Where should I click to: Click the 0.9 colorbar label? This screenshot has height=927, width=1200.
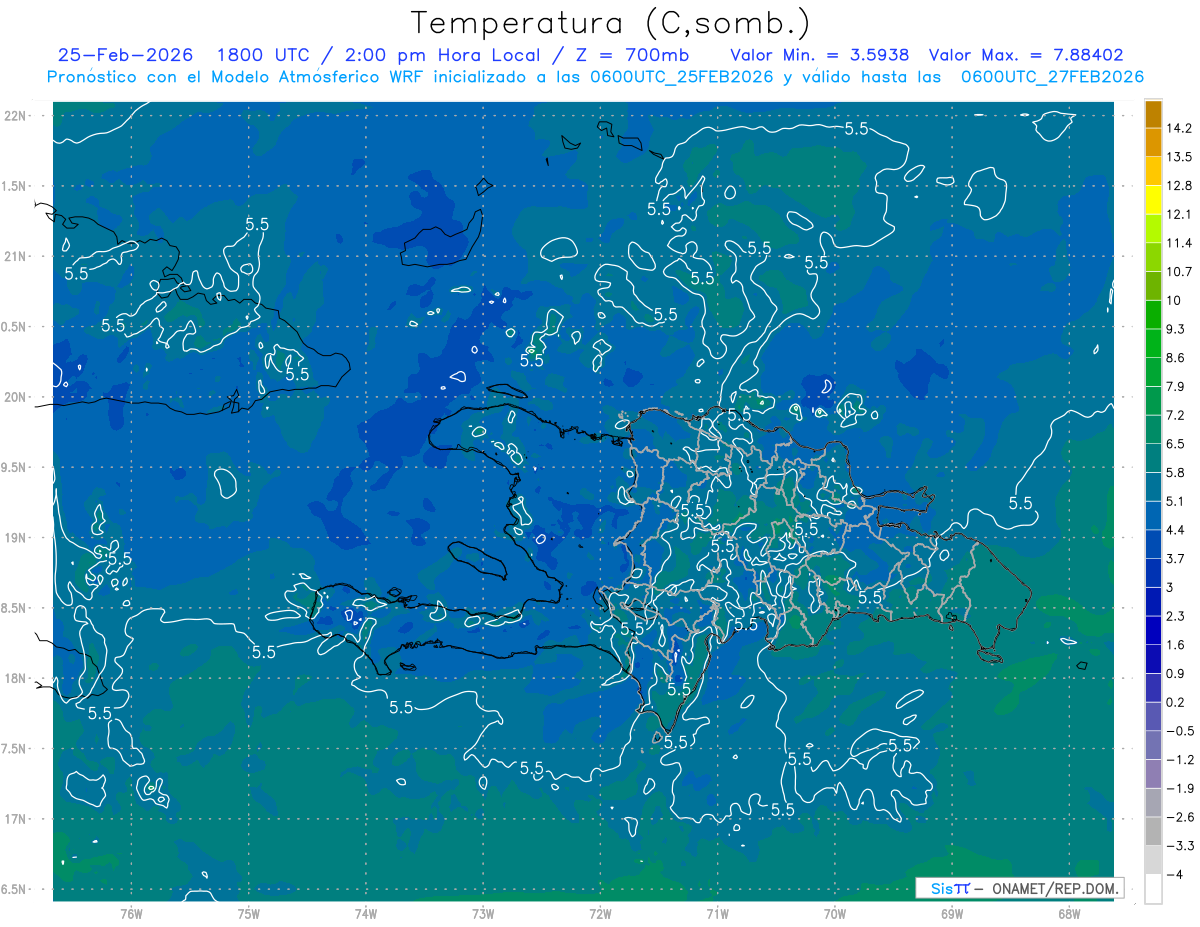click(x=1175, y=673)
